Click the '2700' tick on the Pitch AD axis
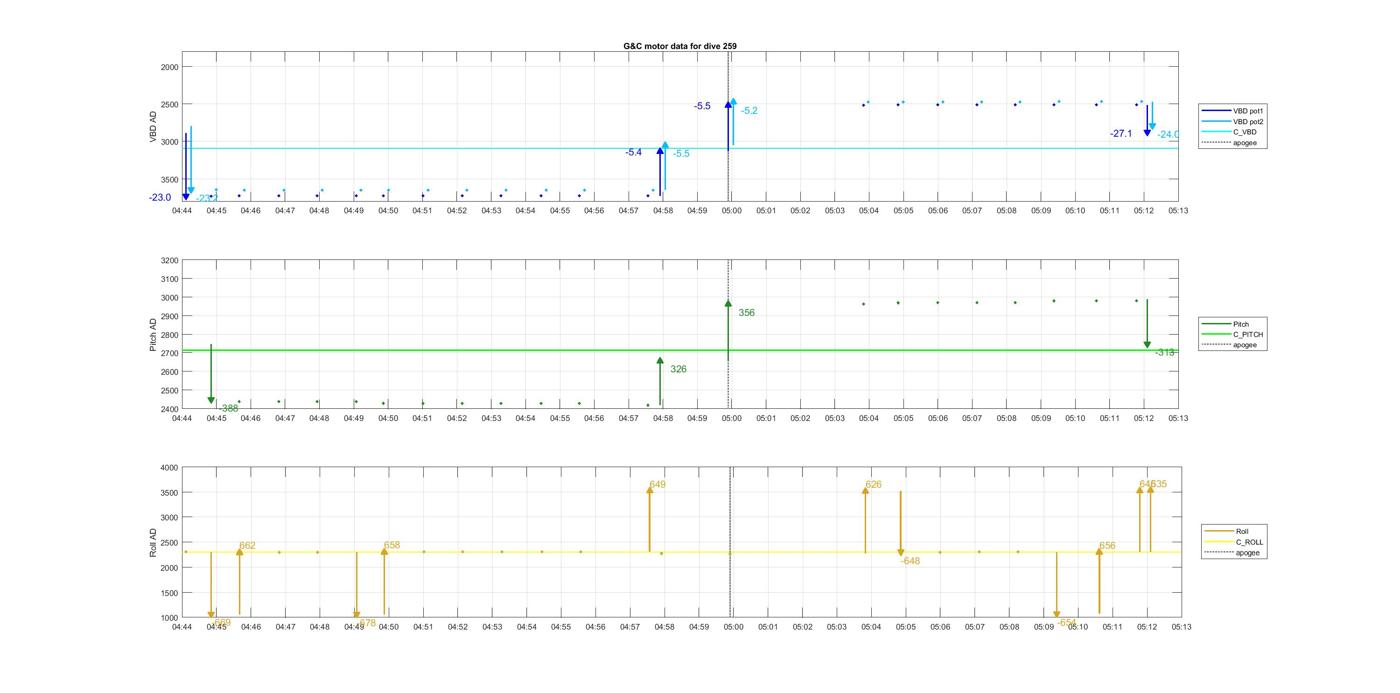 pos(169,353)
